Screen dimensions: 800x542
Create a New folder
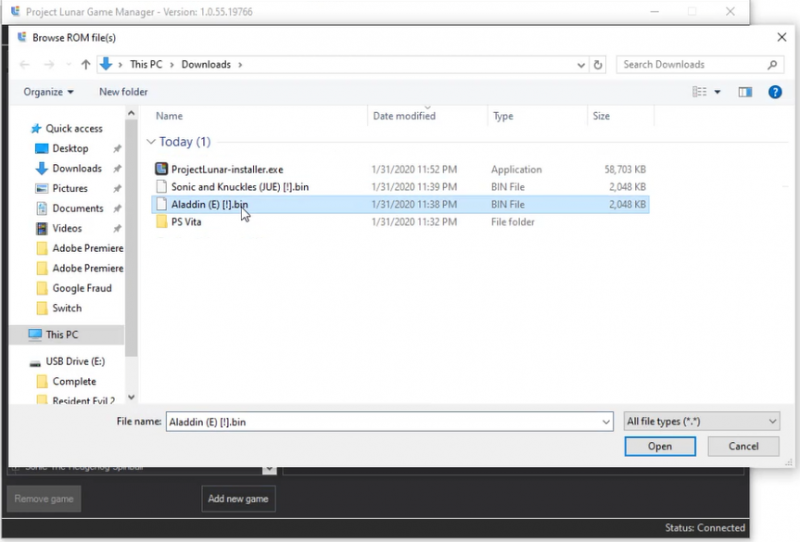[123, 92]
